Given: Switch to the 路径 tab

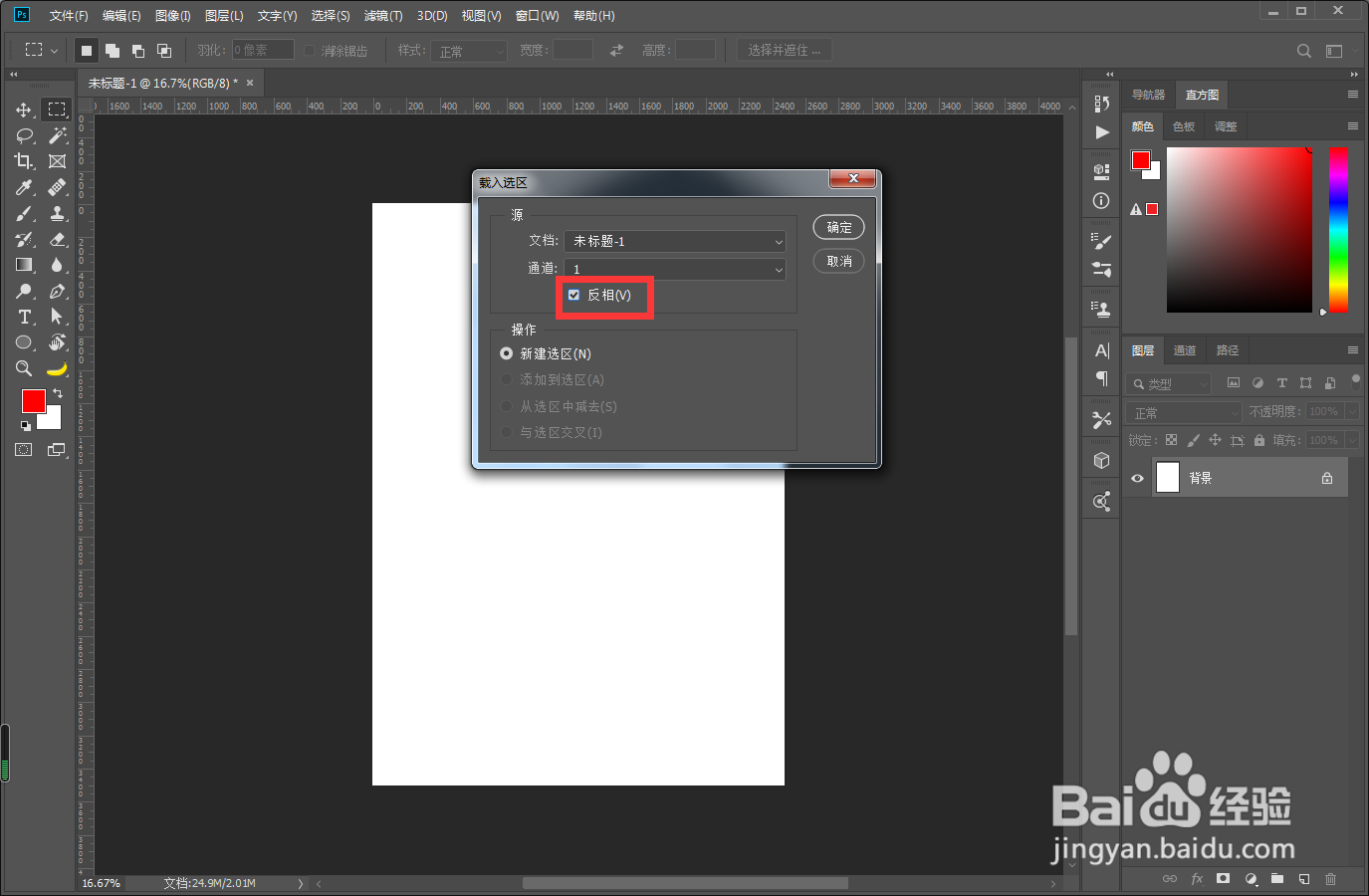Looking at the screenshot, I should pos(1228,350).
